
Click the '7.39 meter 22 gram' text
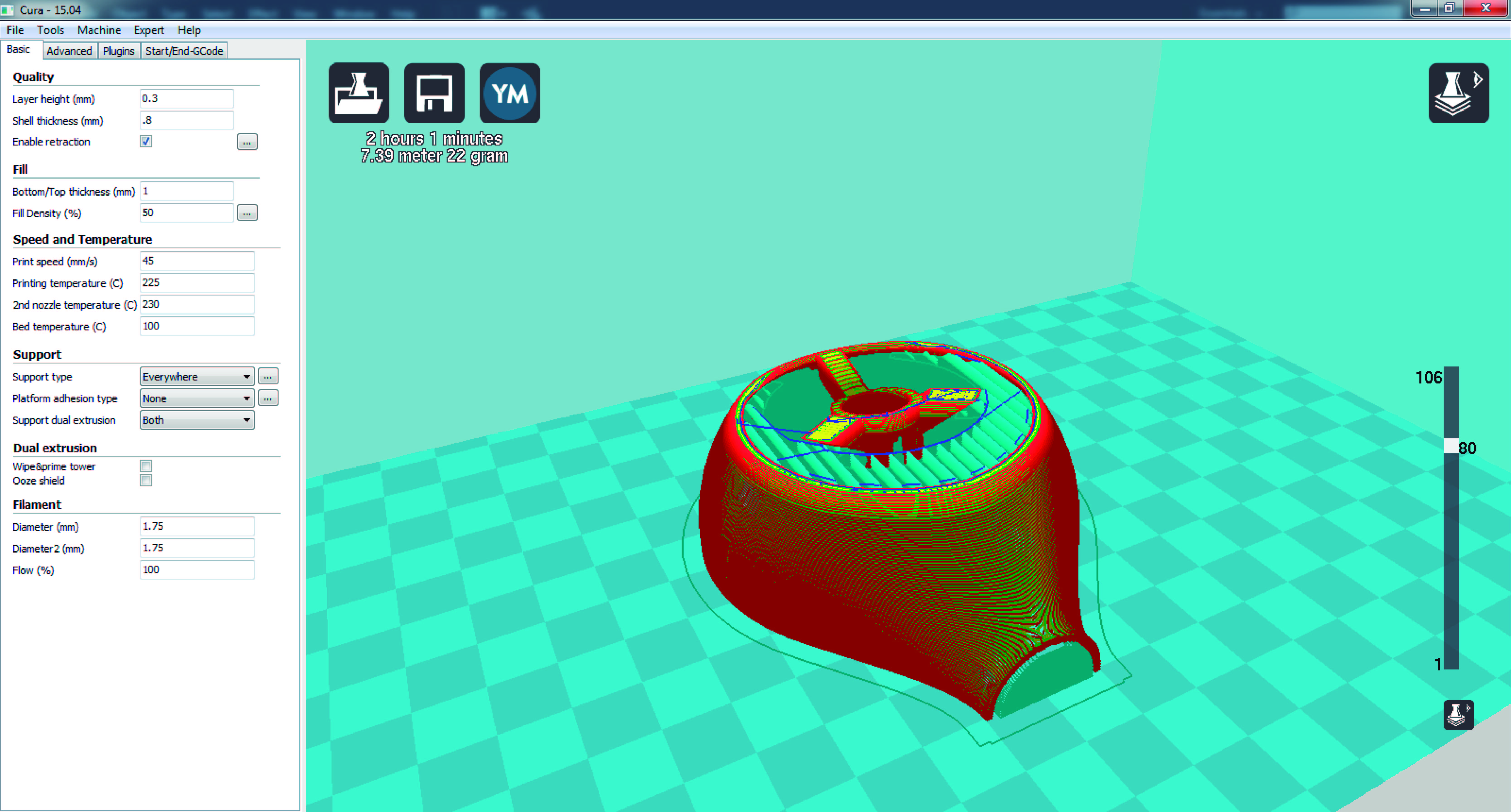pos(434,156)
